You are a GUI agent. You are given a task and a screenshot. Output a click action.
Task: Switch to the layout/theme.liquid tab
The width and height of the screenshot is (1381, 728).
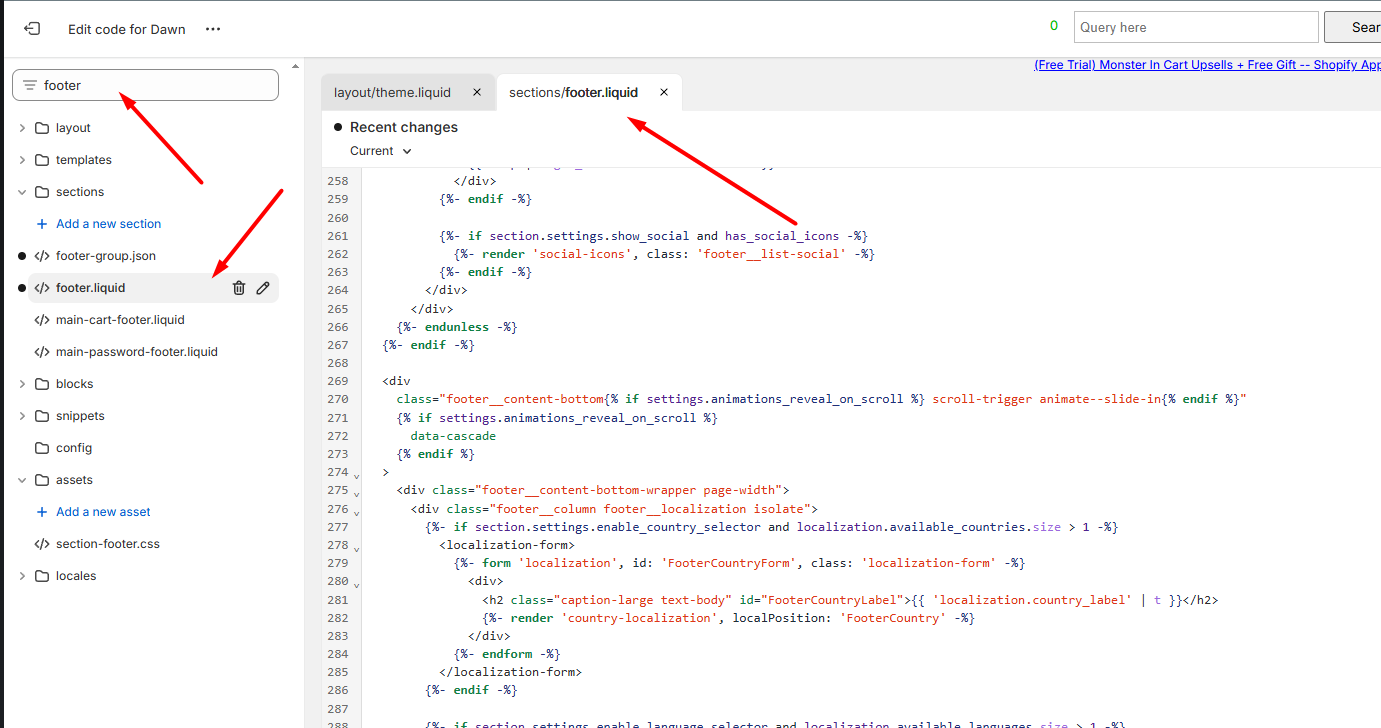pos(392,92)
